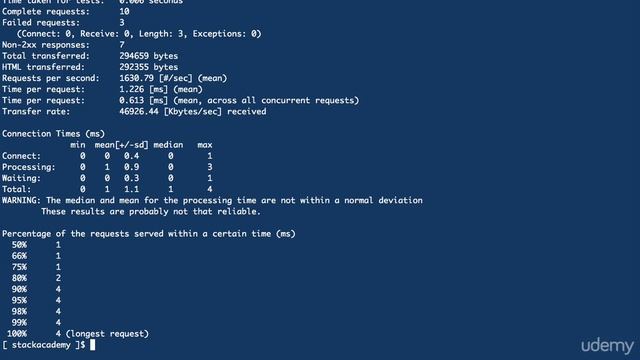This screenshot has width=640, height=360.
Task: Click the 'Waiting:' row label
Action: tap(21, 178)
